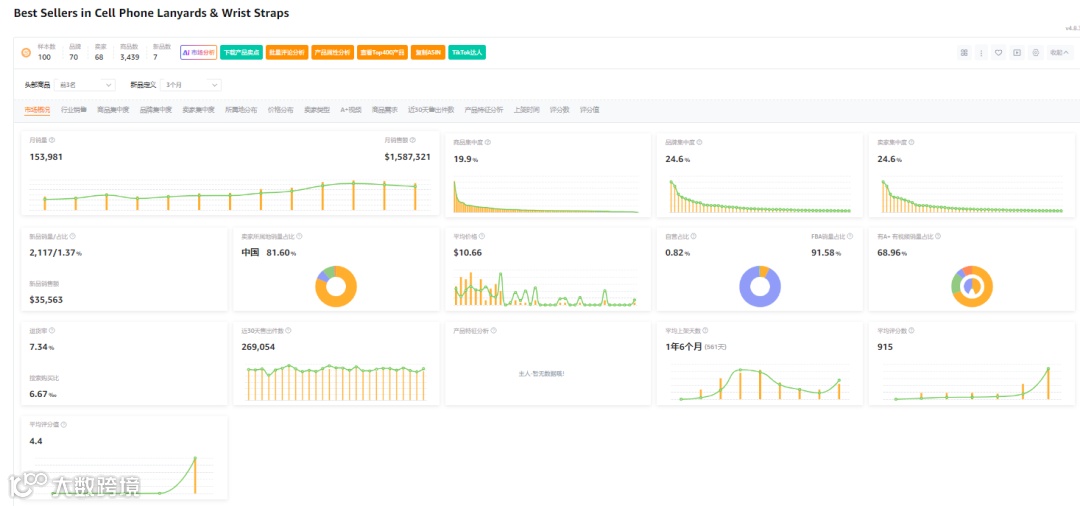Click help icon next to 商品集中度
This screenshot has width=1080, height=506.
pyautogui.click(x=487, y=143)
